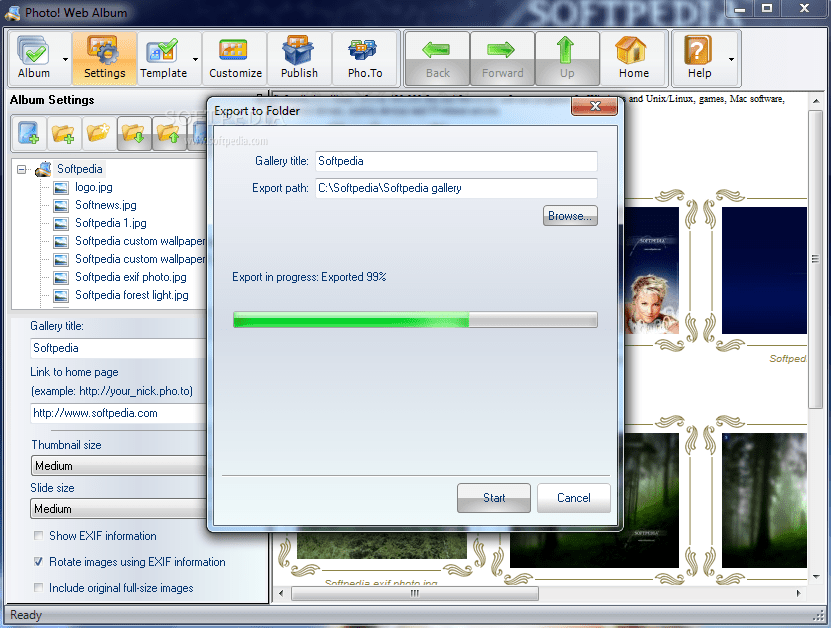Open the Template button dropdown arrow
This screenshot has height=628, width=831.
[196, 59]
